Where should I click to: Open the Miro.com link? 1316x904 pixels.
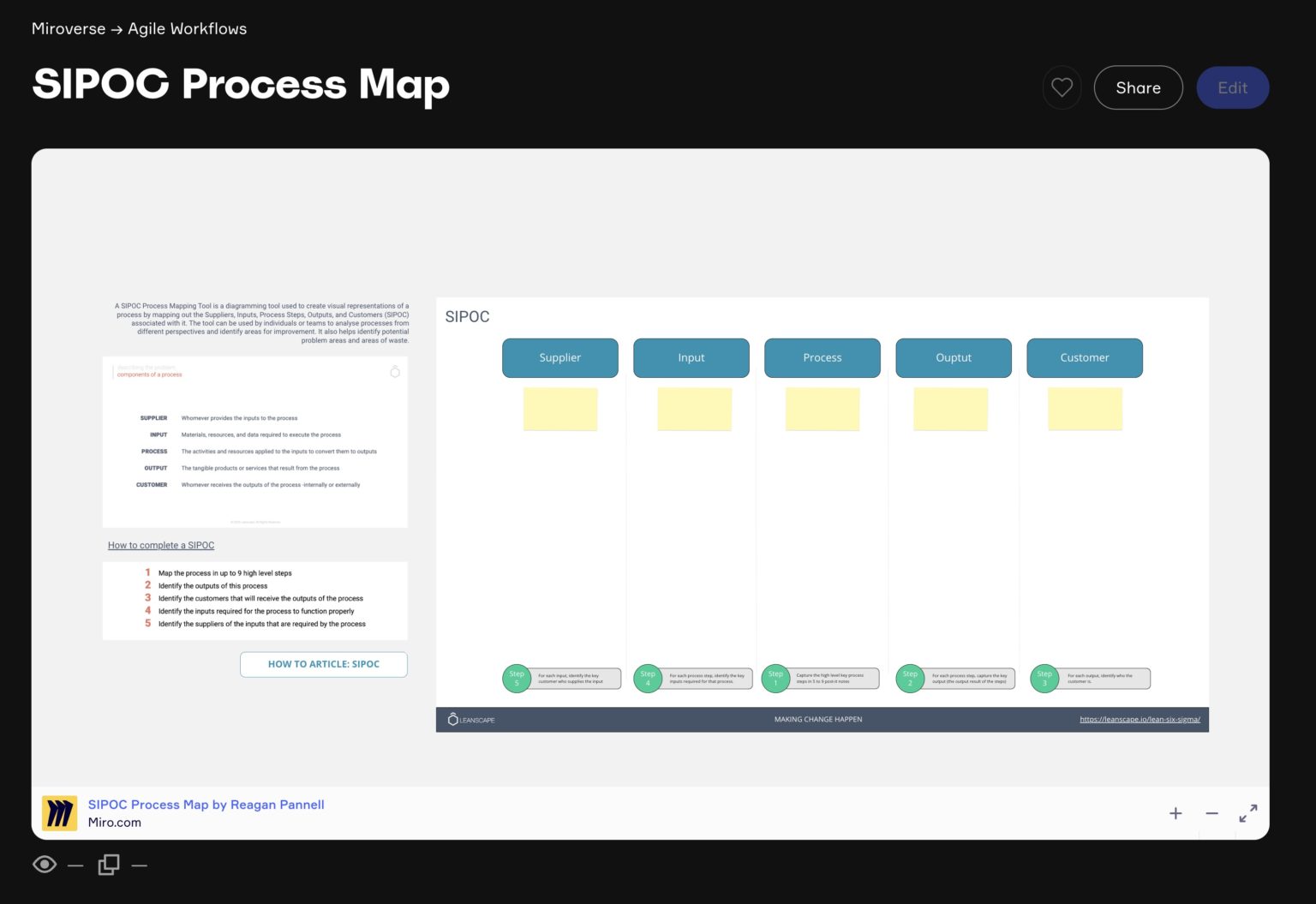(x=114, y=822)
